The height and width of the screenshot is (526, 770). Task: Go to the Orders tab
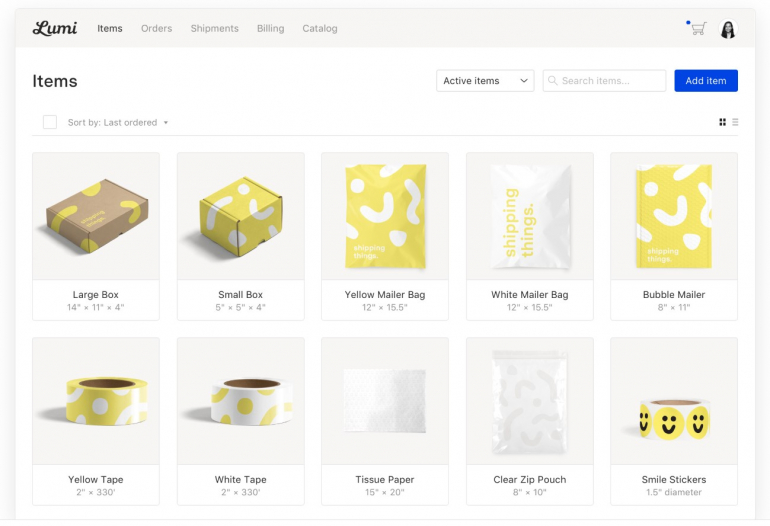click(x=156, y=29)
